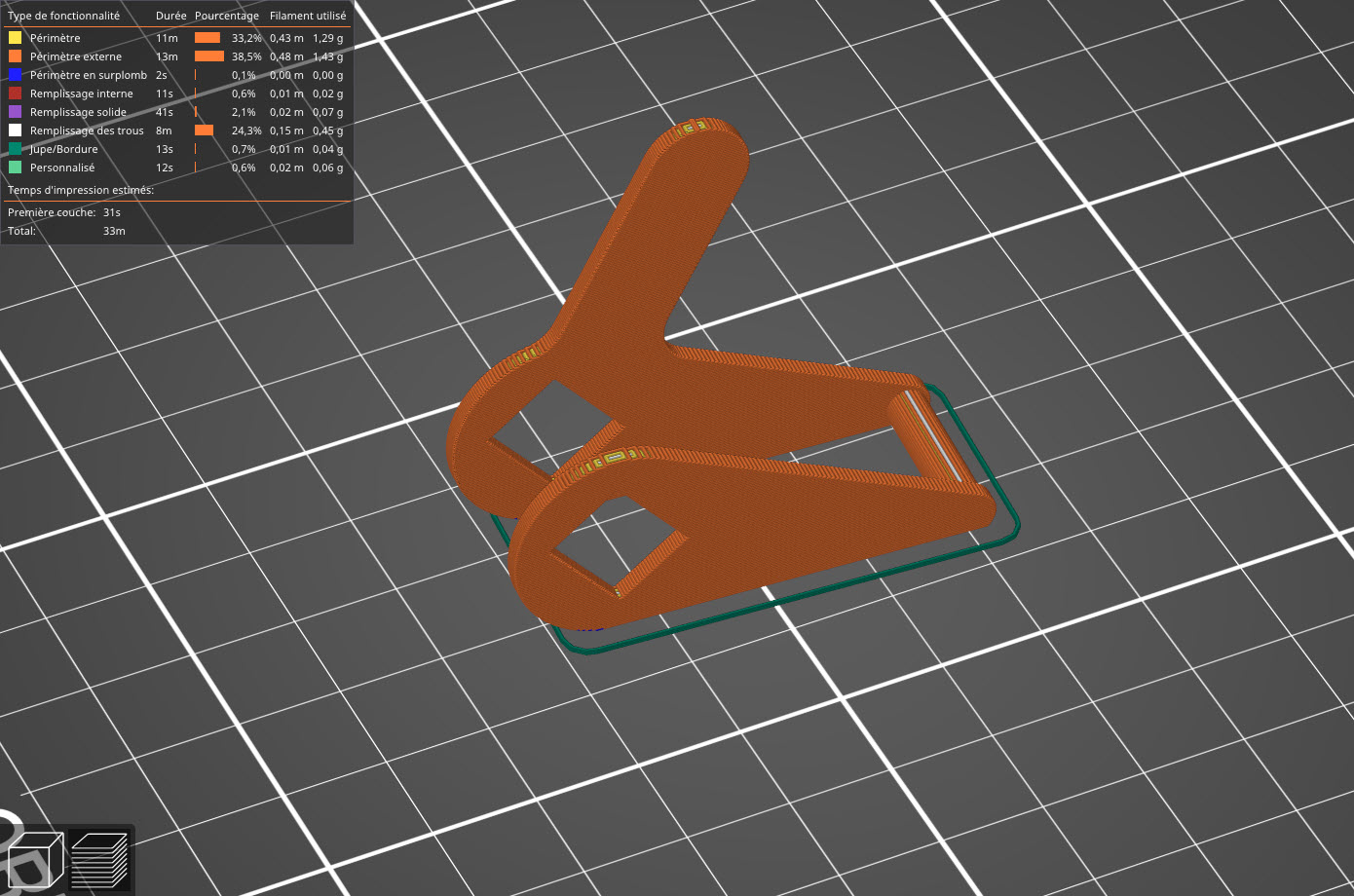
Task: Click the 38,5% percentage value
Action: tap(246, 56)
